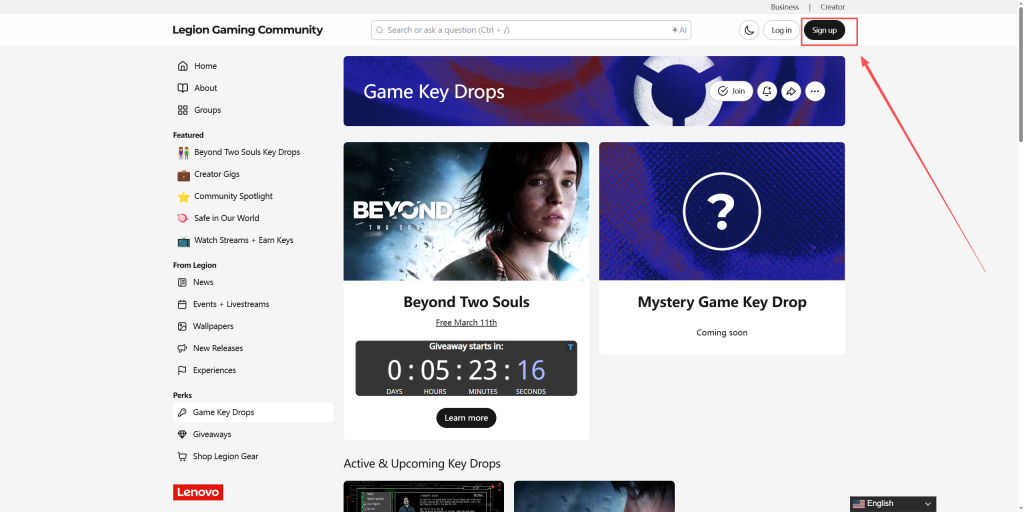Open the Free March 11th link
Screen dimensions: 1024x512
pos(466,323)
